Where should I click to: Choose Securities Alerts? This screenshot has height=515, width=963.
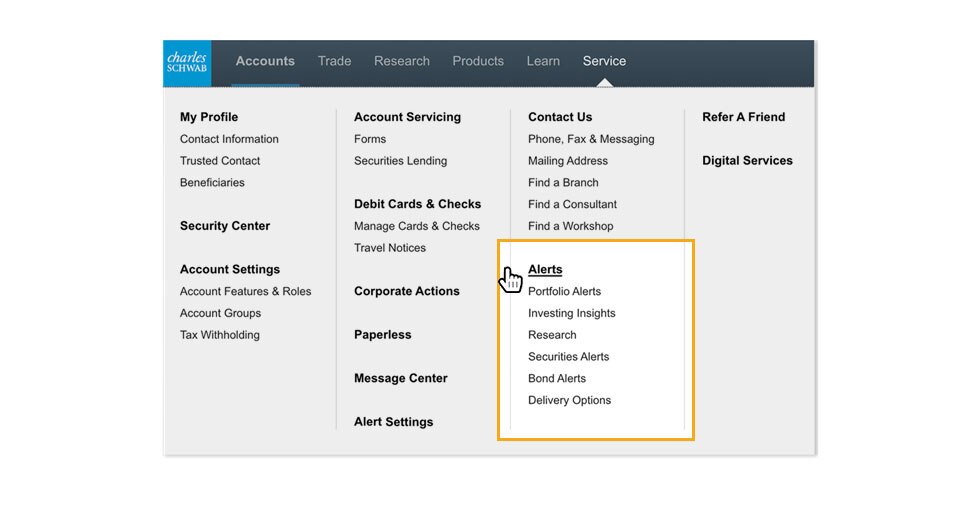tap(568, 357)
